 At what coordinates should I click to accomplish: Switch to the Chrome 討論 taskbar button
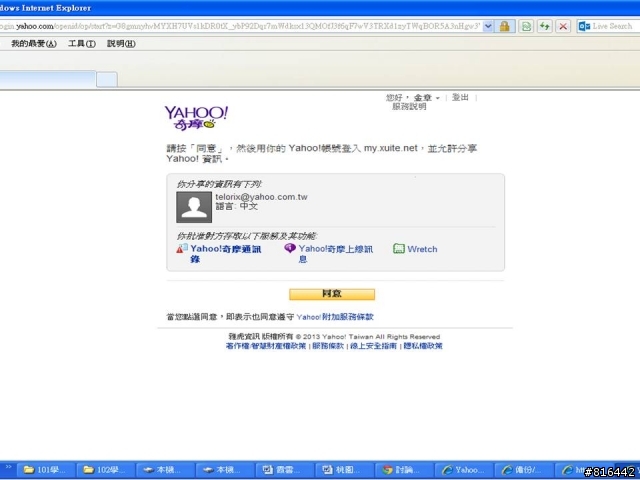[x=404, y=470]
